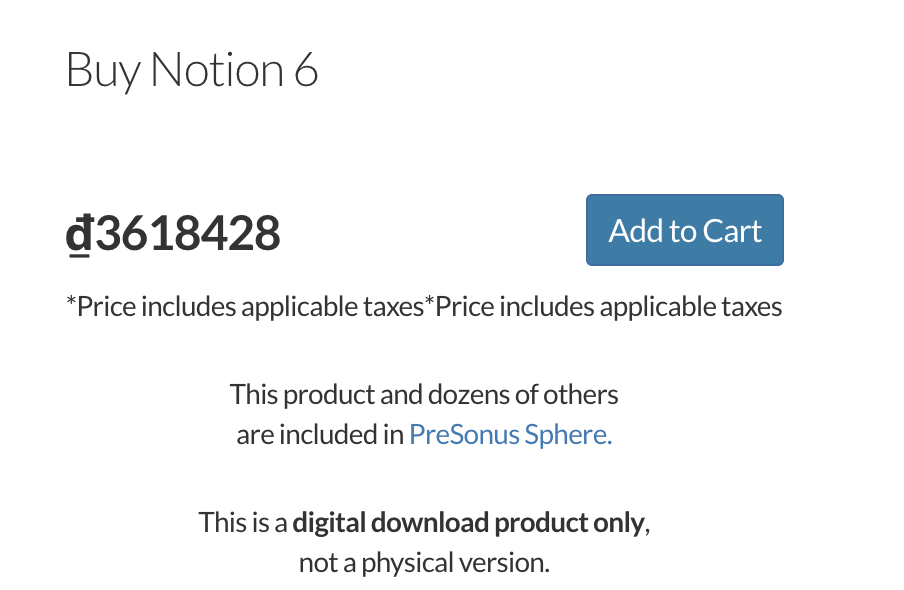Image resolution: width=904 pixels, height=590 pixels.
Task: Click the Buy Notion 6 heading
Action: pyautogui.click(x=192, y=70)
